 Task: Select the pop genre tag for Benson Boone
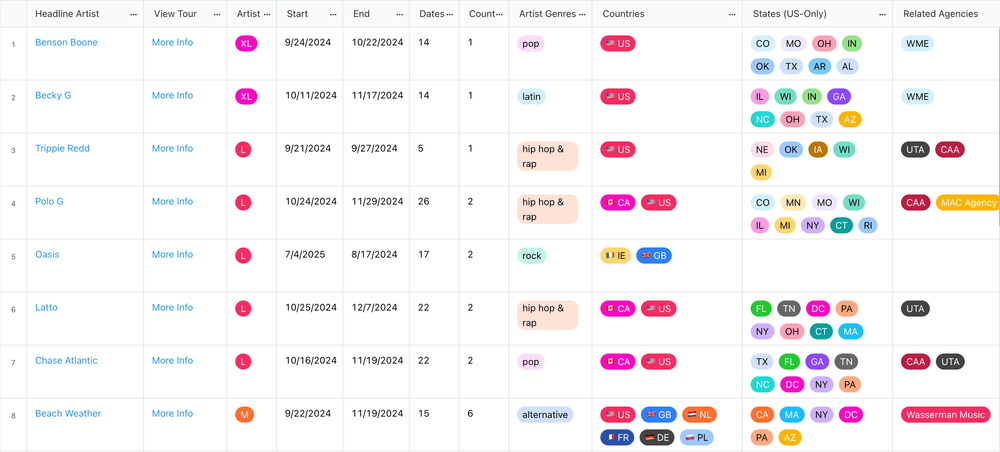click(531, 43)
